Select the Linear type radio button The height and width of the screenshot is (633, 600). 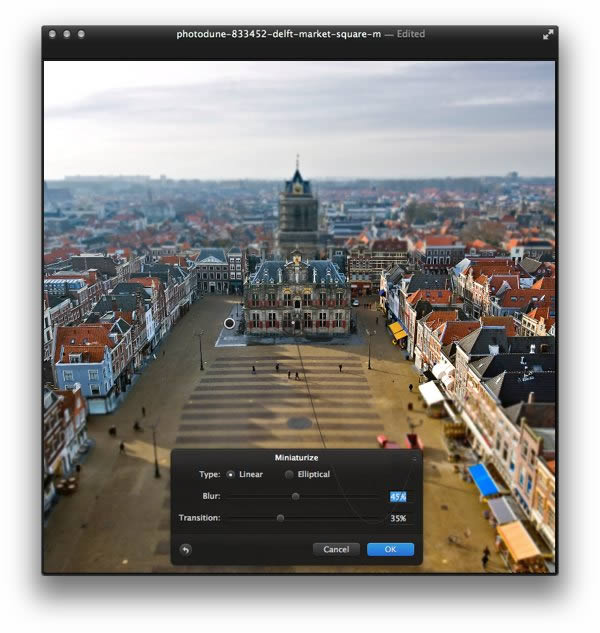coord(231,475)
